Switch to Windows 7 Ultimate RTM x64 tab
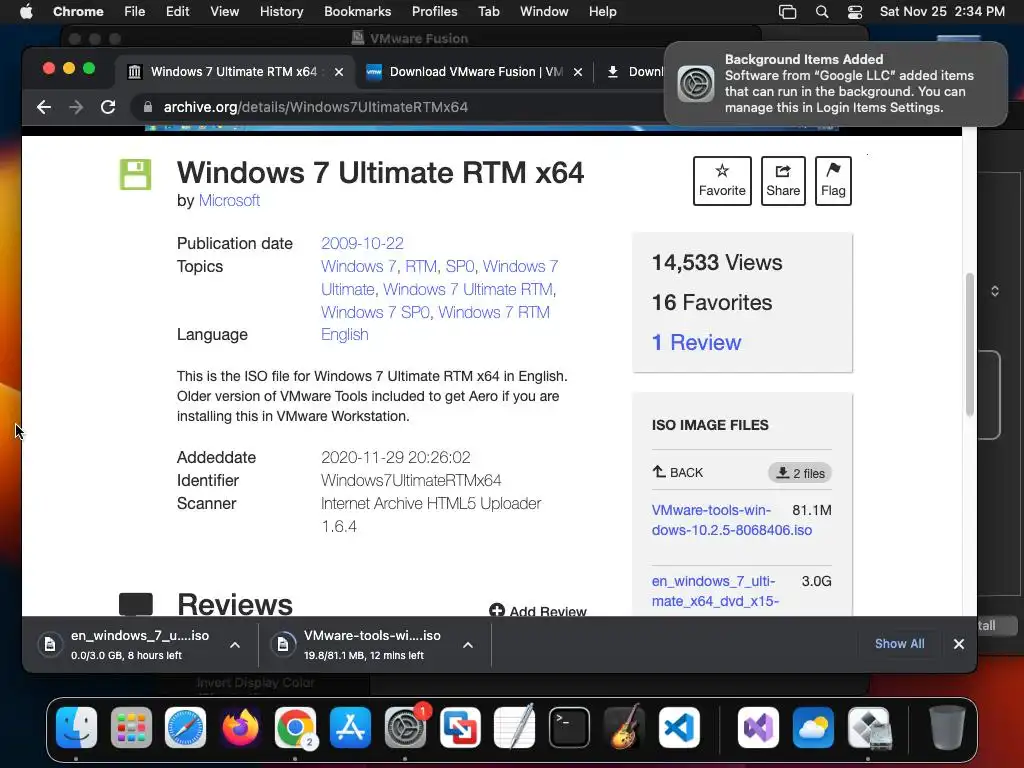This screenshot has width=1024, height=768. point(235,72)
